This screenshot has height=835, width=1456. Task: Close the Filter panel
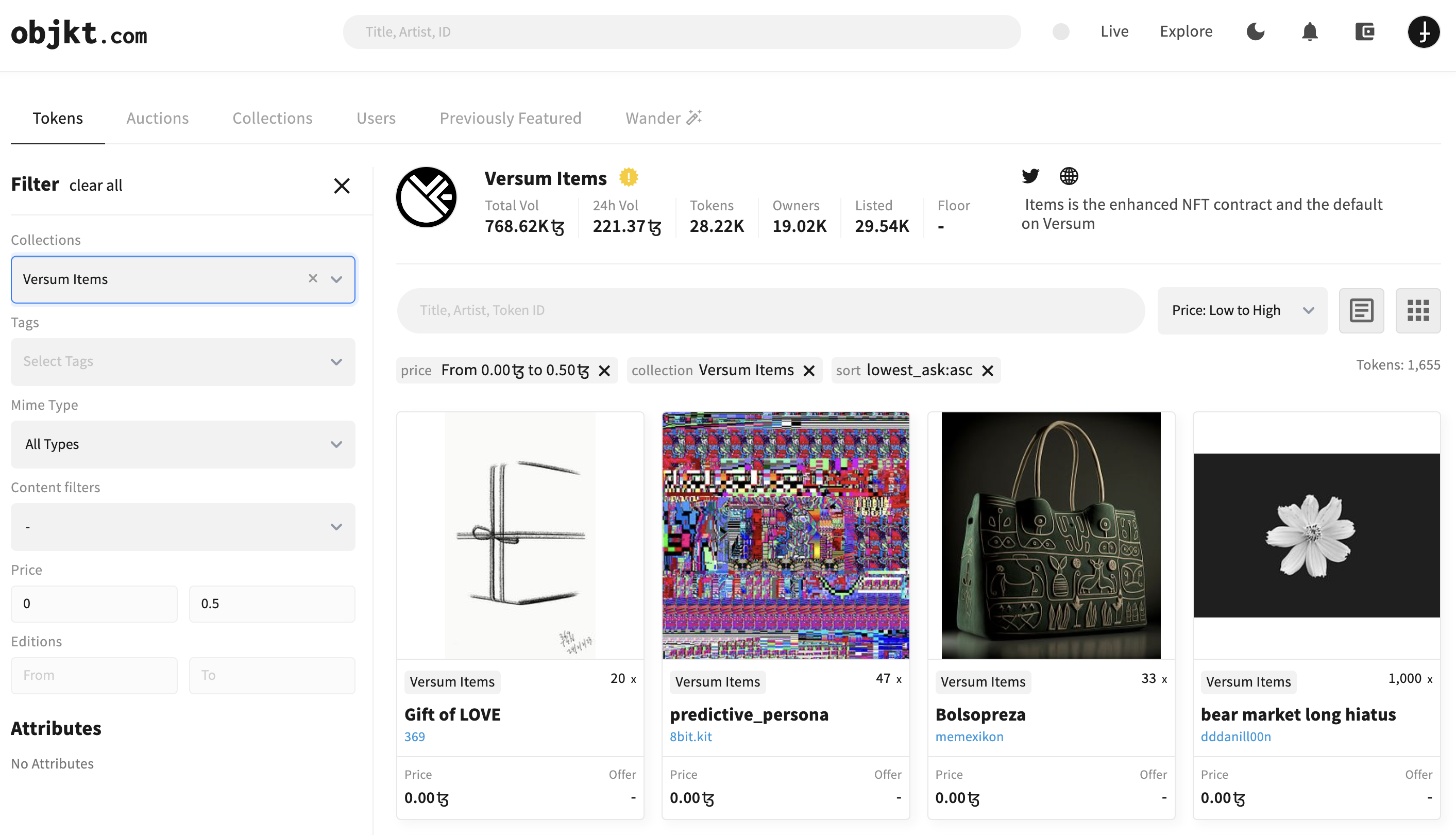click(x=342, y=185)
